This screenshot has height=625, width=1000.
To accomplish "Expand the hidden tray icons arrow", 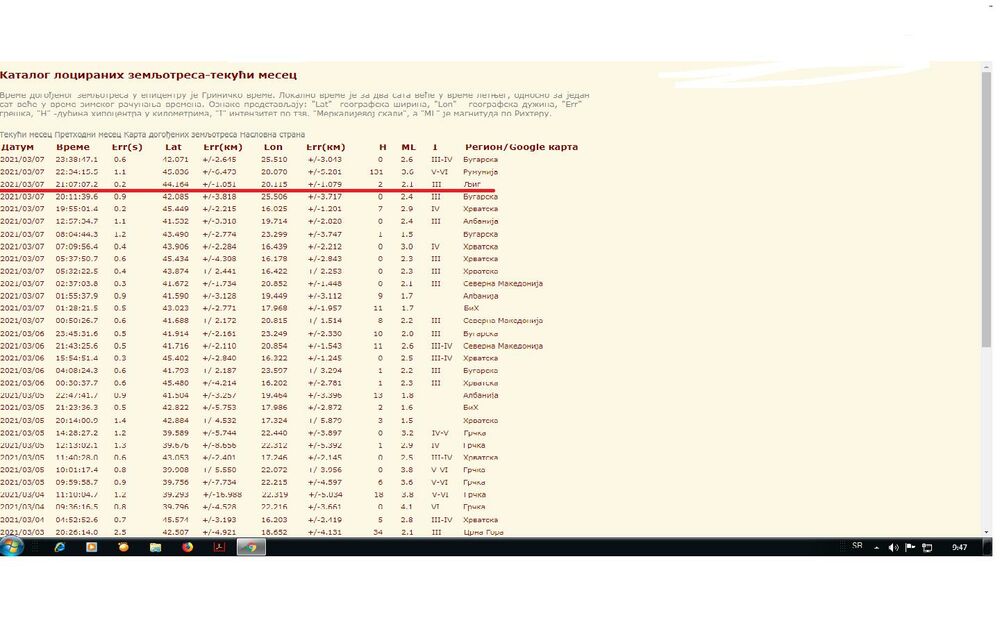I will click(879, 547).
